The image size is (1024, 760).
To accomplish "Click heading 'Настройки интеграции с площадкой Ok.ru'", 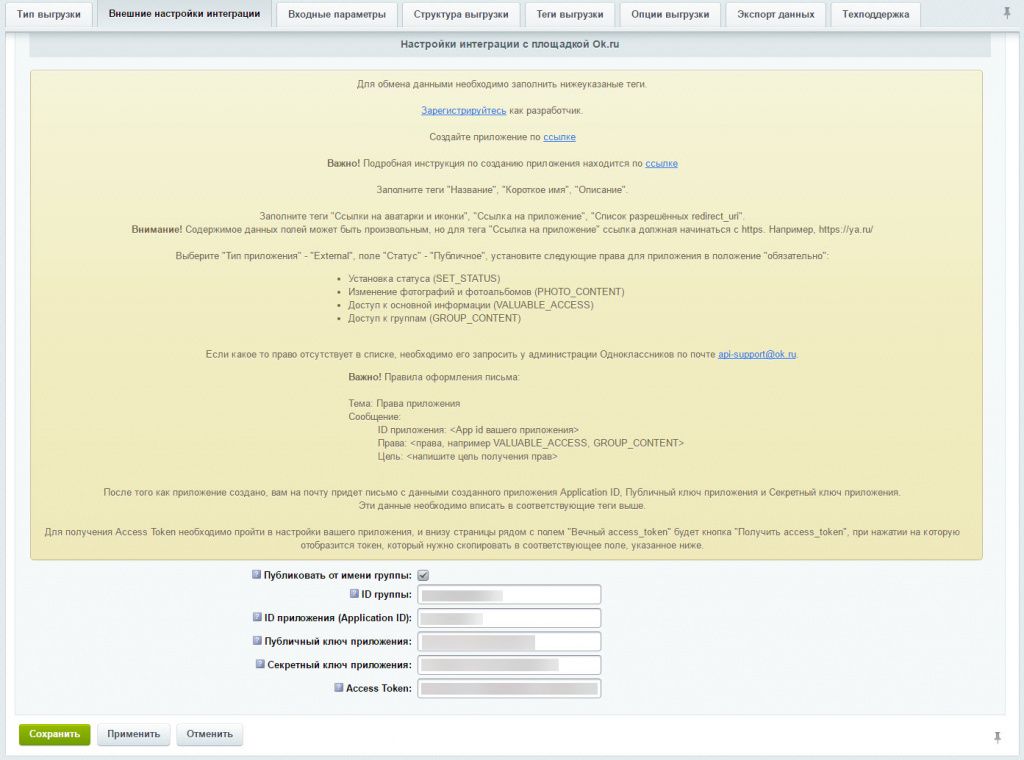I will pyautogui.click(x=510, y=44).
